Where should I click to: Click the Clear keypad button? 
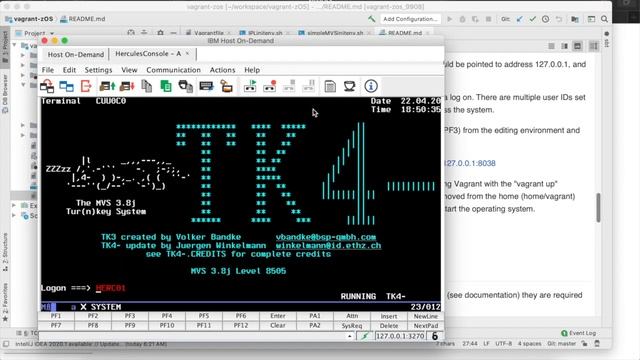pyautogui.click(x=278, y=326)
